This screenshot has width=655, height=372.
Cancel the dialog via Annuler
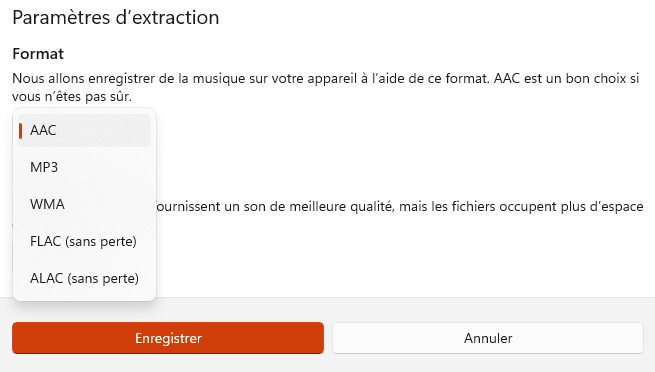click(488, 338)
